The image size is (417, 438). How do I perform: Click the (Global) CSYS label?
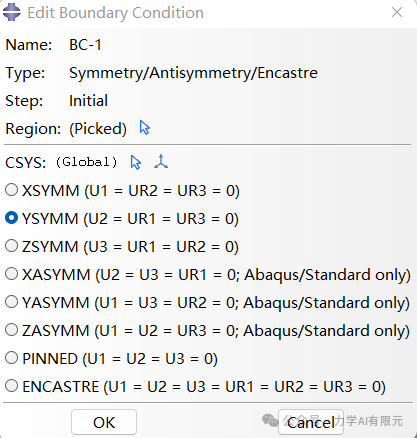coord(87,162)
